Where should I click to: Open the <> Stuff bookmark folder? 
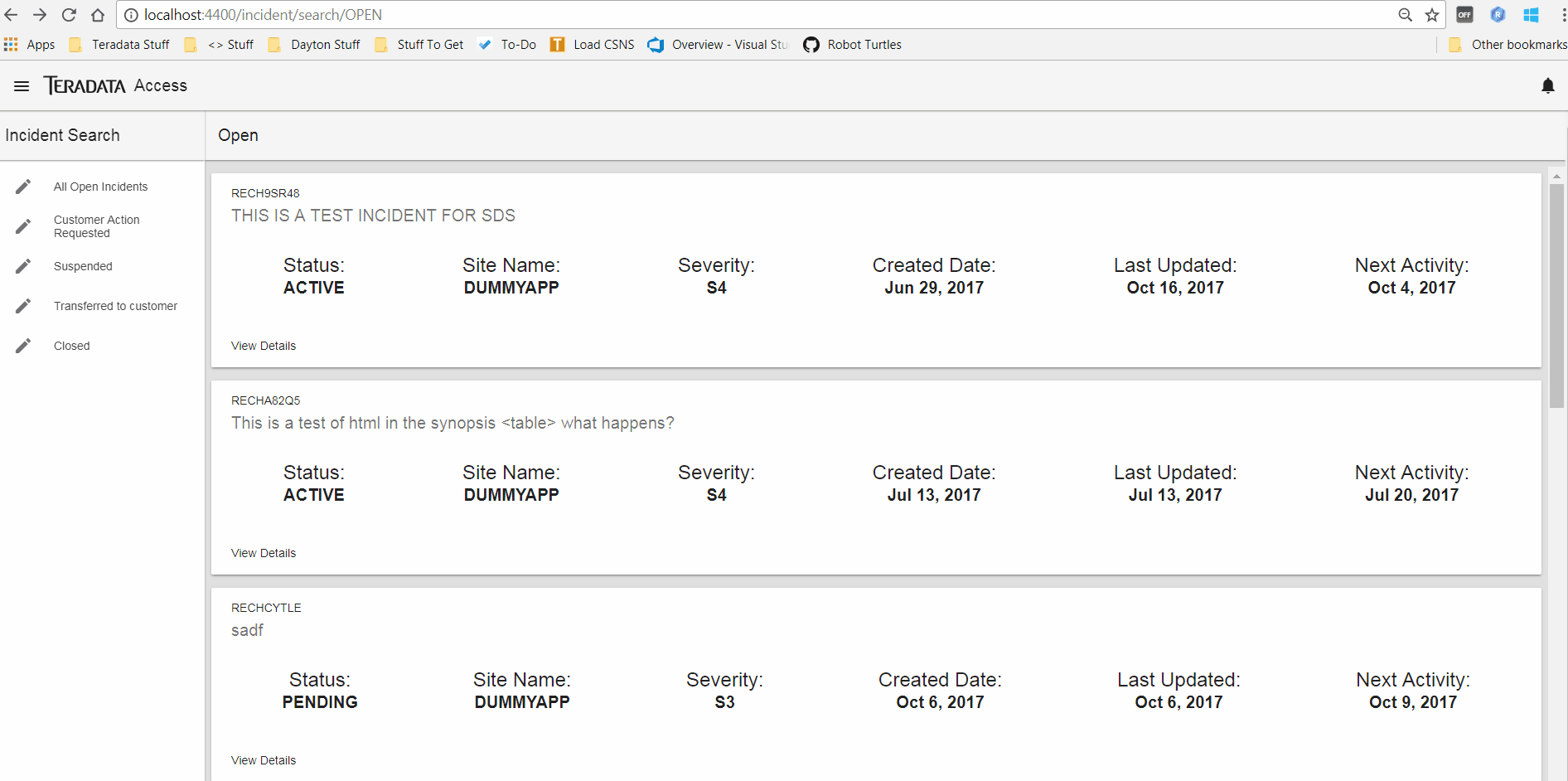[220, 45]
